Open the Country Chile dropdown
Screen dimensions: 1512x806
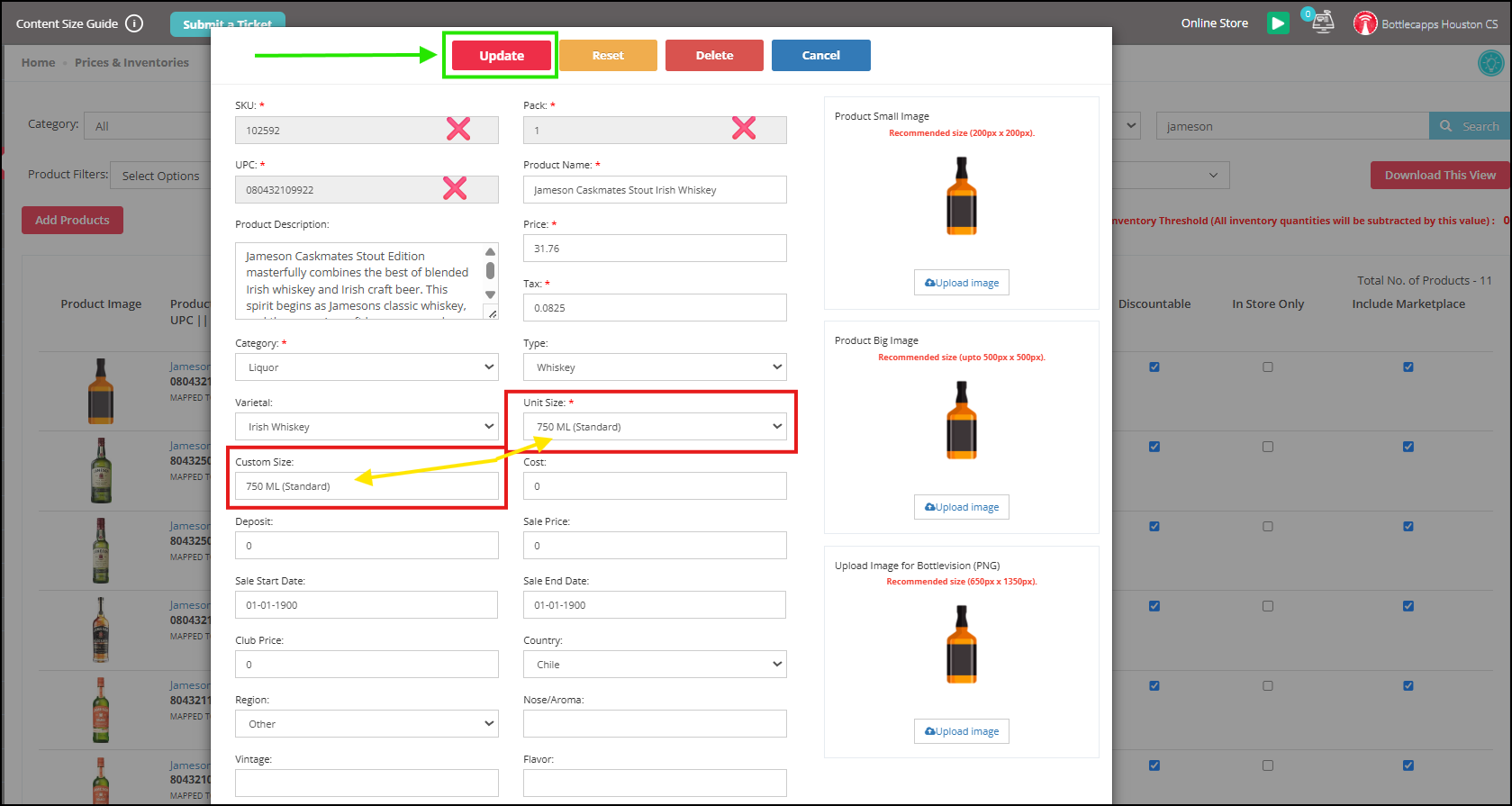[655, 665]
